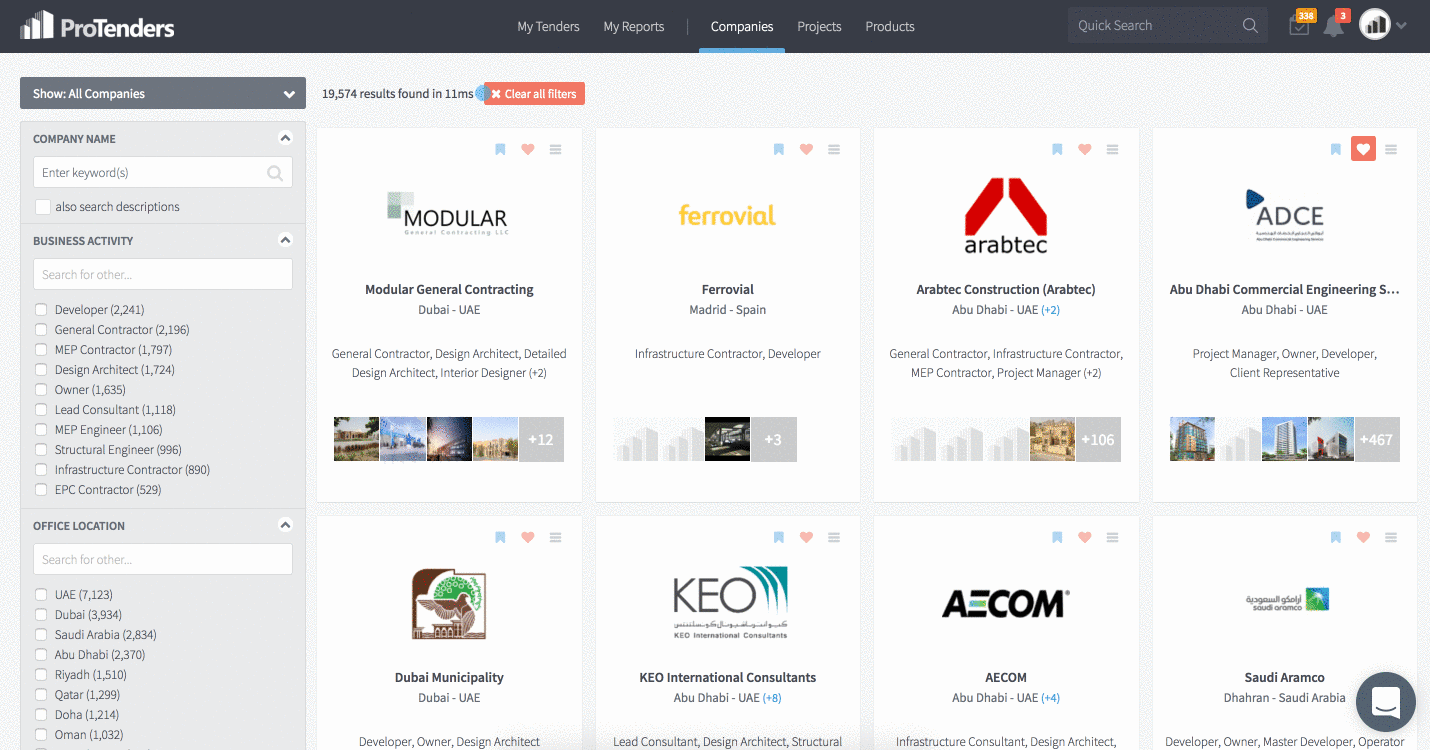Open Show: All Companies dropdown

(163, 93)
